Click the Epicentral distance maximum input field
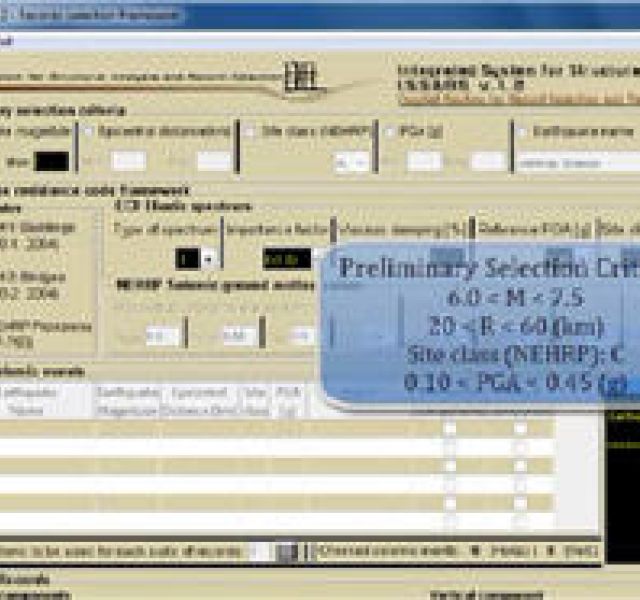This screenshot has height=600, width=640. [x=214, y=162]
